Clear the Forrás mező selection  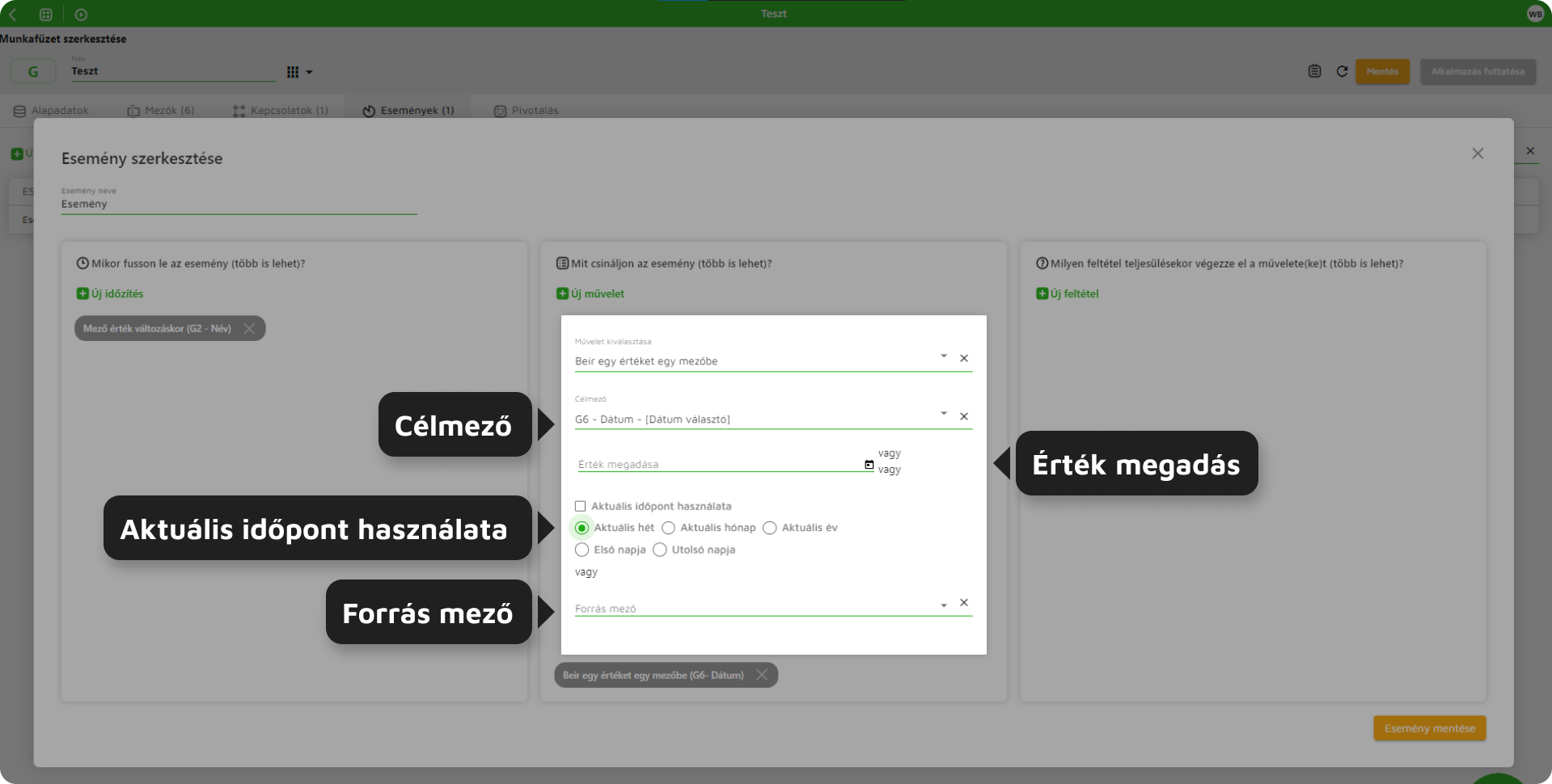pyautogui.click(x=964, y=603)
